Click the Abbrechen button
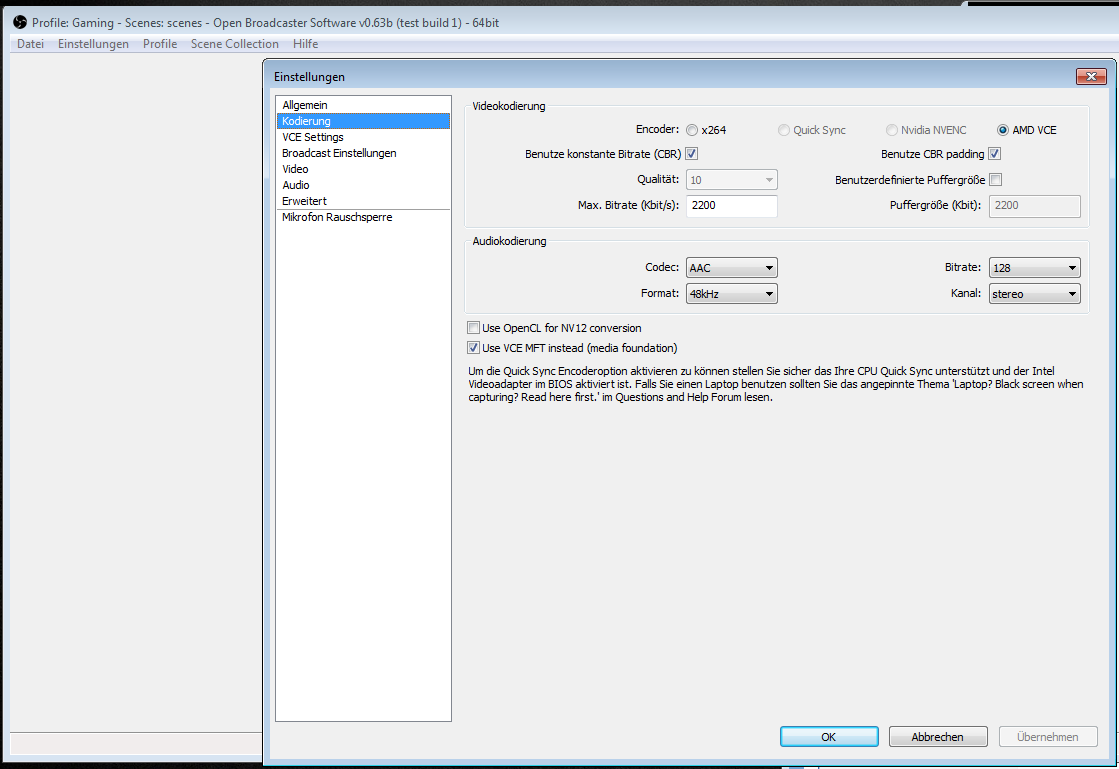1119x769 pixels. coord(938,737)
